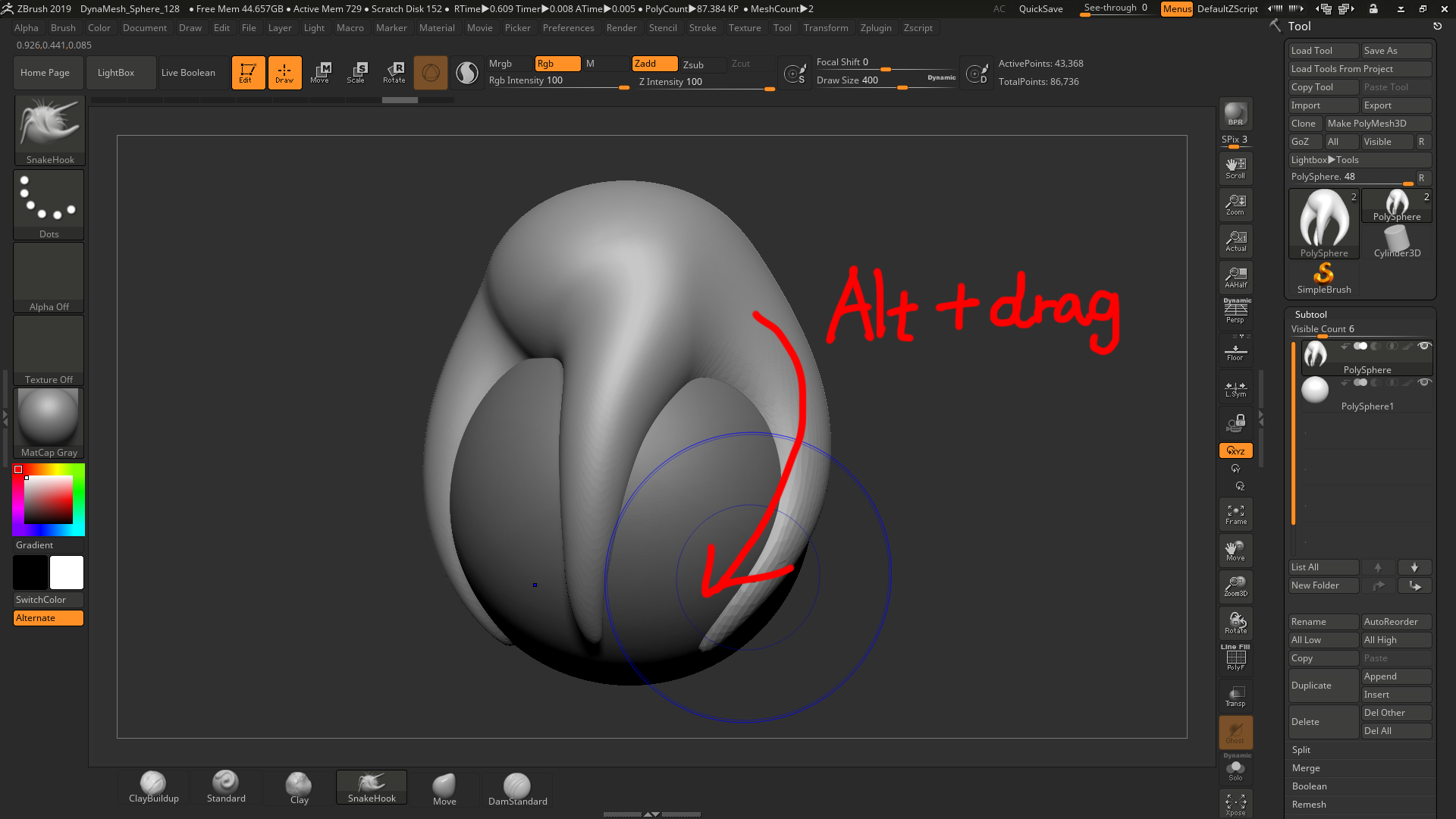This screenshot has height=819, width=1456.
Task: Pick a color in the color picker square
Action: pyautogui.click(x=49, y=500)
